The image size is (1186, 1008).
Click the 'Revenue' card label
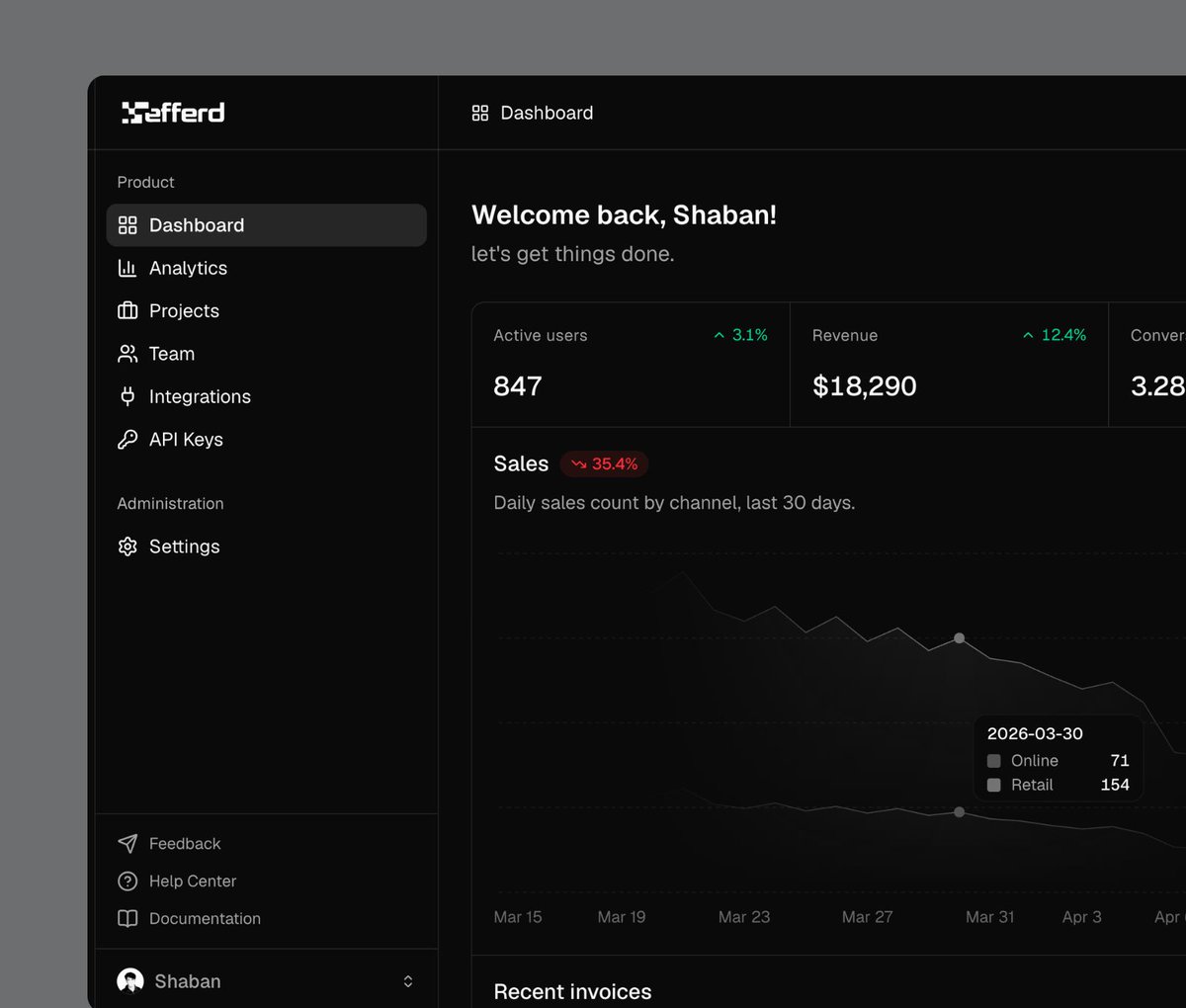(845, 336)
